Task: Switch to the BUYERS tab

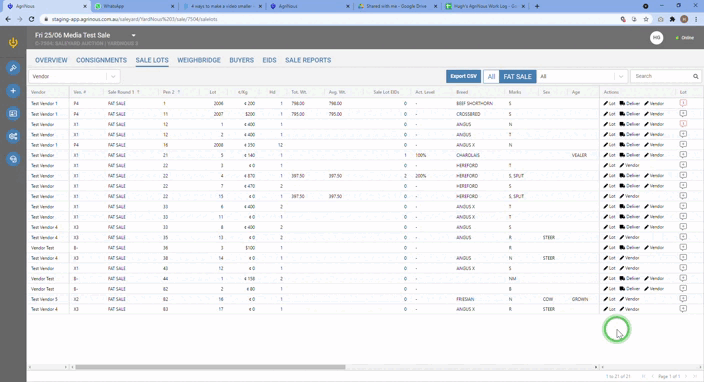Action: click(242, 60)
